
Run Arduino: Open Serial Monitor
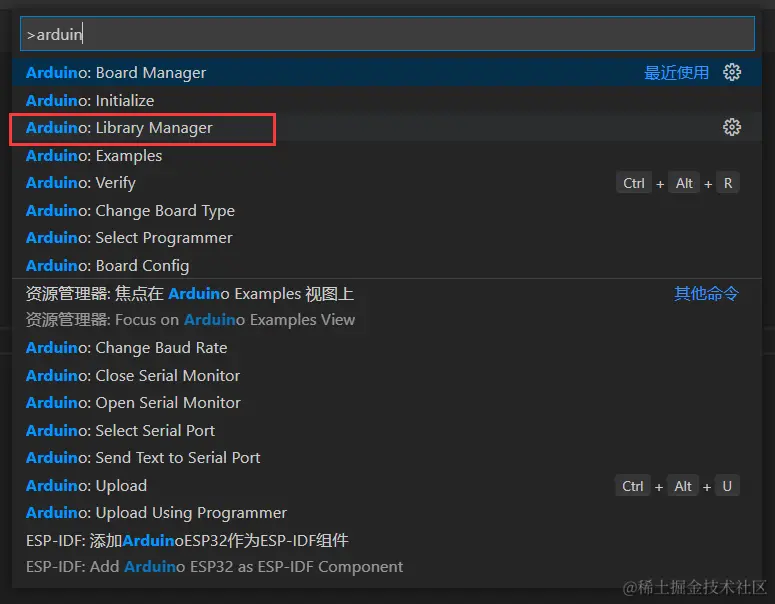pyautogui.click(x=387, y=402)
